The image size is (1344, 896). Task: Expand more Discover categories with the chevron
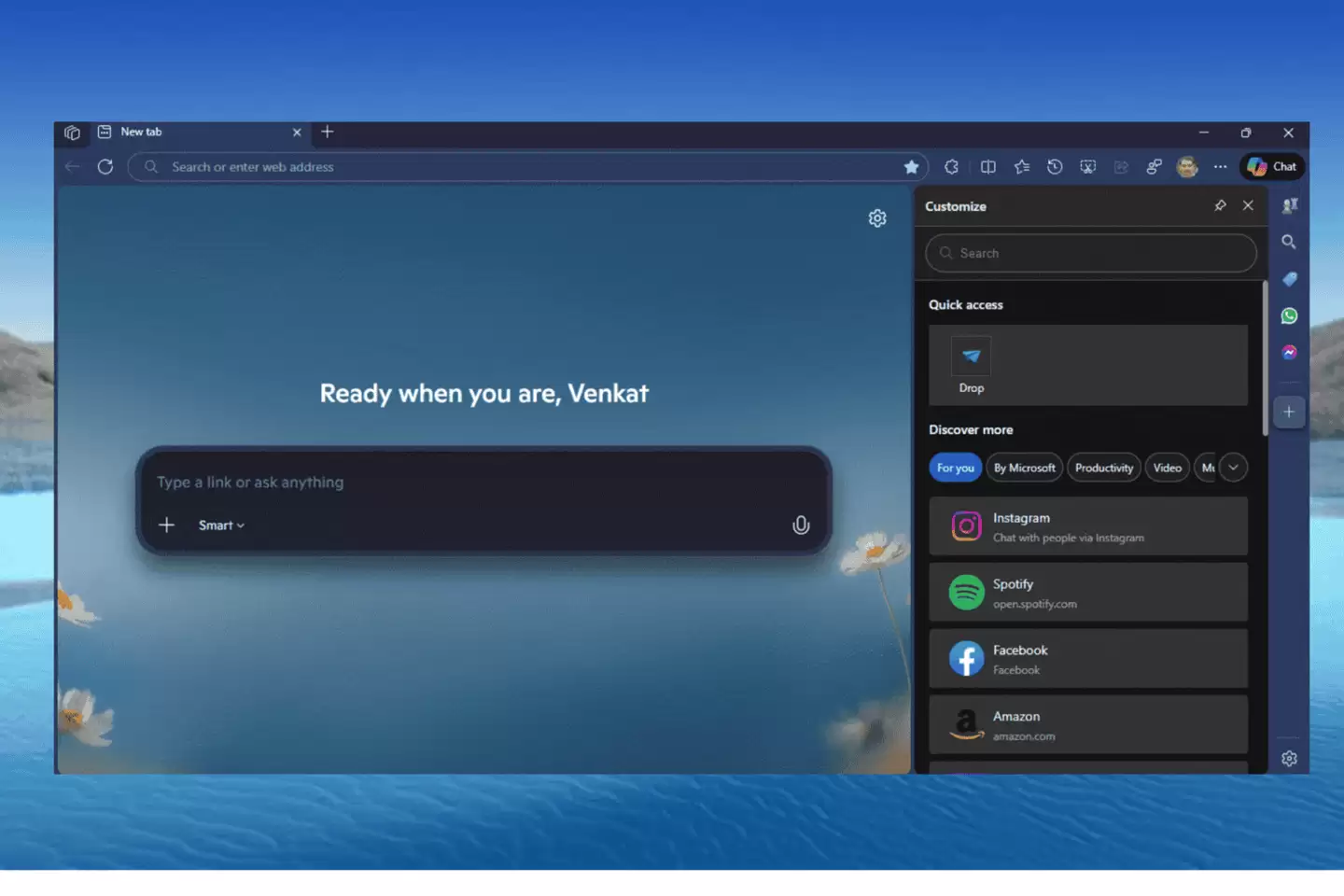coord(1234,467)
